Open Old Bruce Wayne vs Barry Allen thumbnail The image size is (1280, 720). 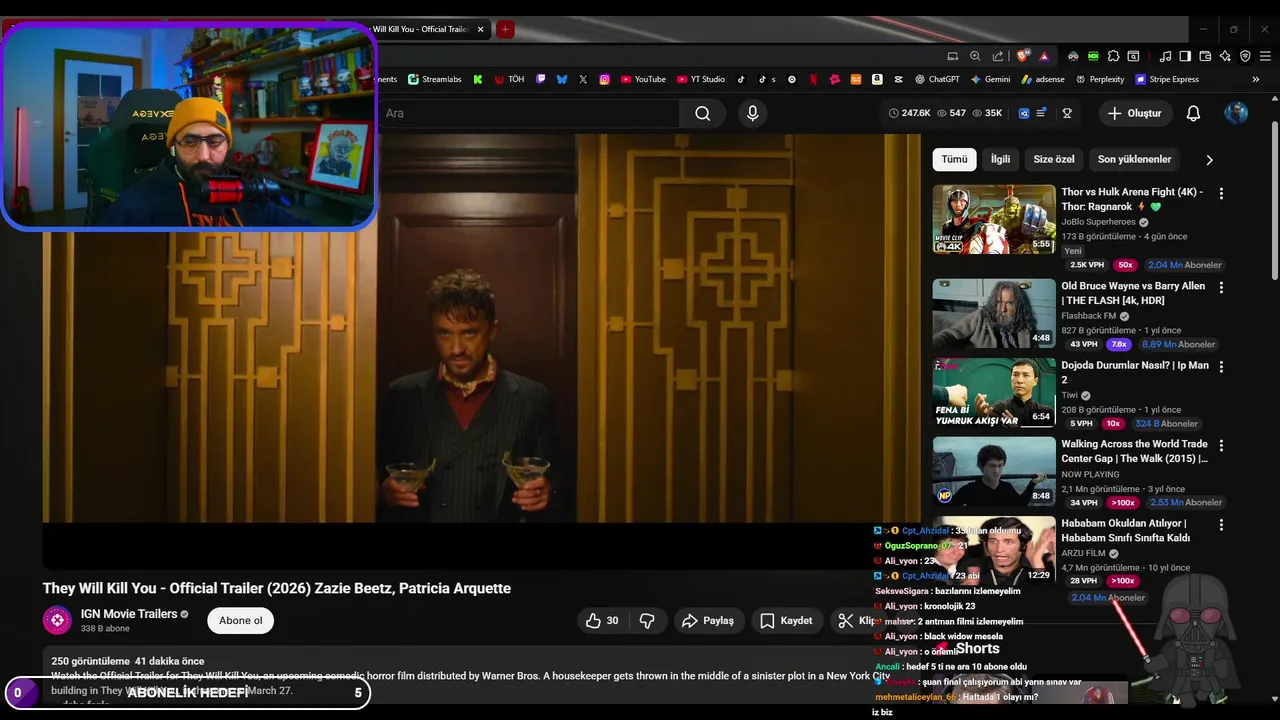(994, 313)
